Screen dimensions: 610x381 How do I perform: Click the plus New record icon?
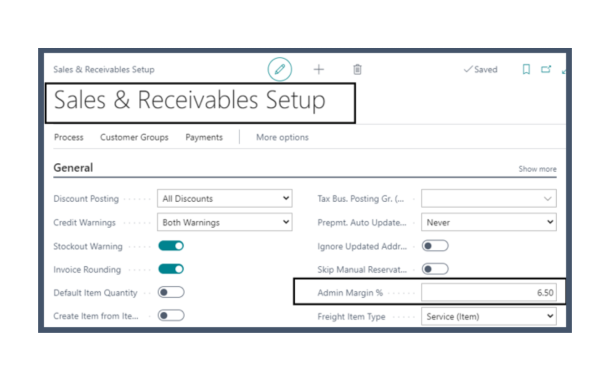point(319,69)
